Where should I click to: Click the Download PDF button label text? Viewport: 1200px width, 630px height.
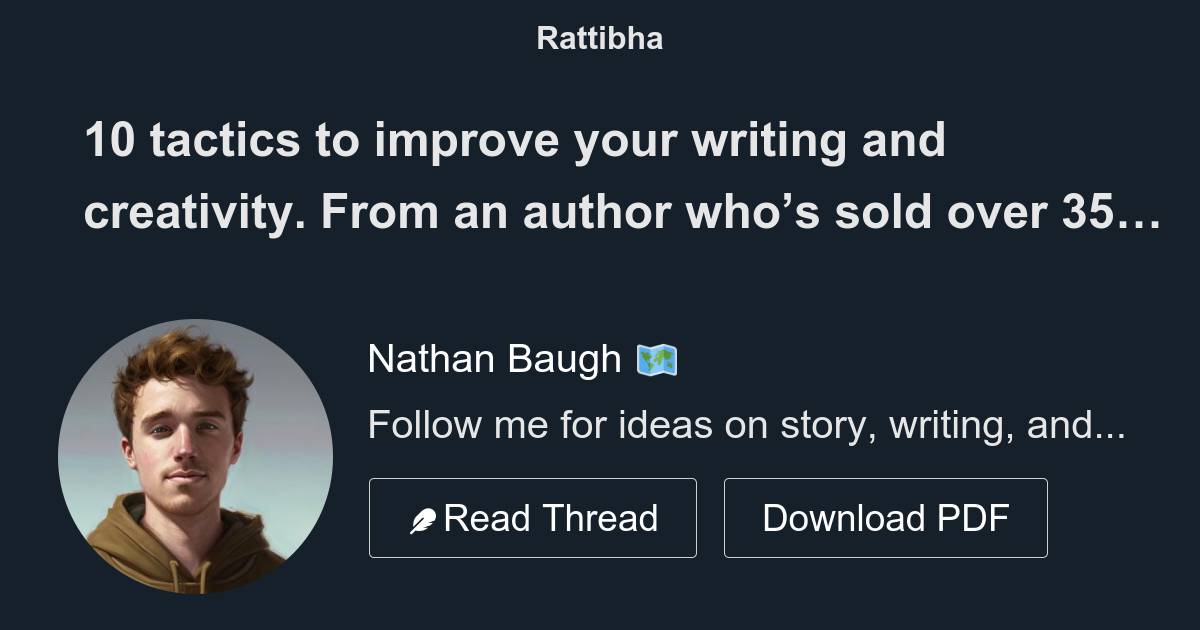pos(886,517)
